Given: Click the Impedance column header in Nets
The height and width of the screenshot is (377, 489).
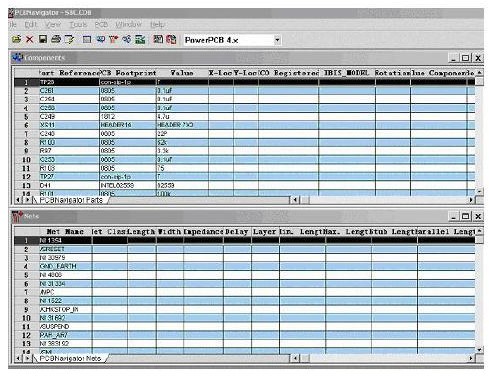Looking at the screenshot, I should coord(203,231).
